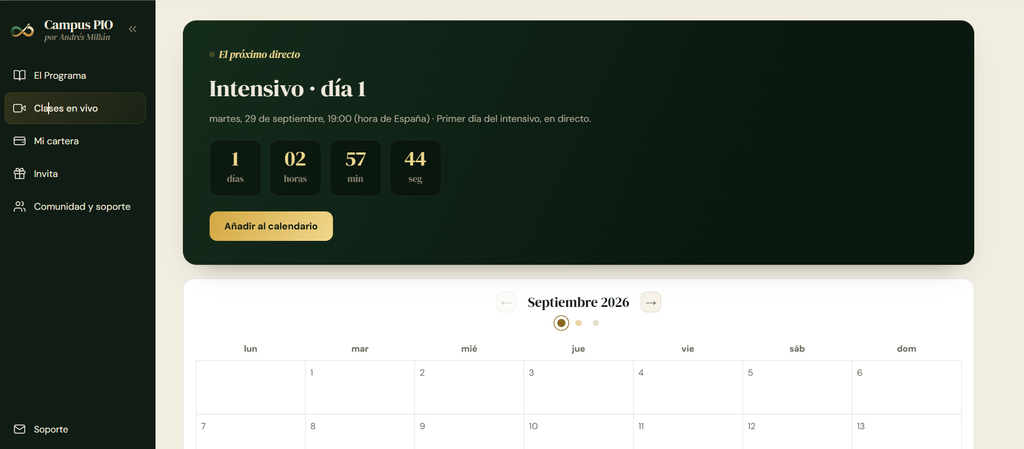Click the lun weekday header

pyautogui.click(x=251, y=349)
